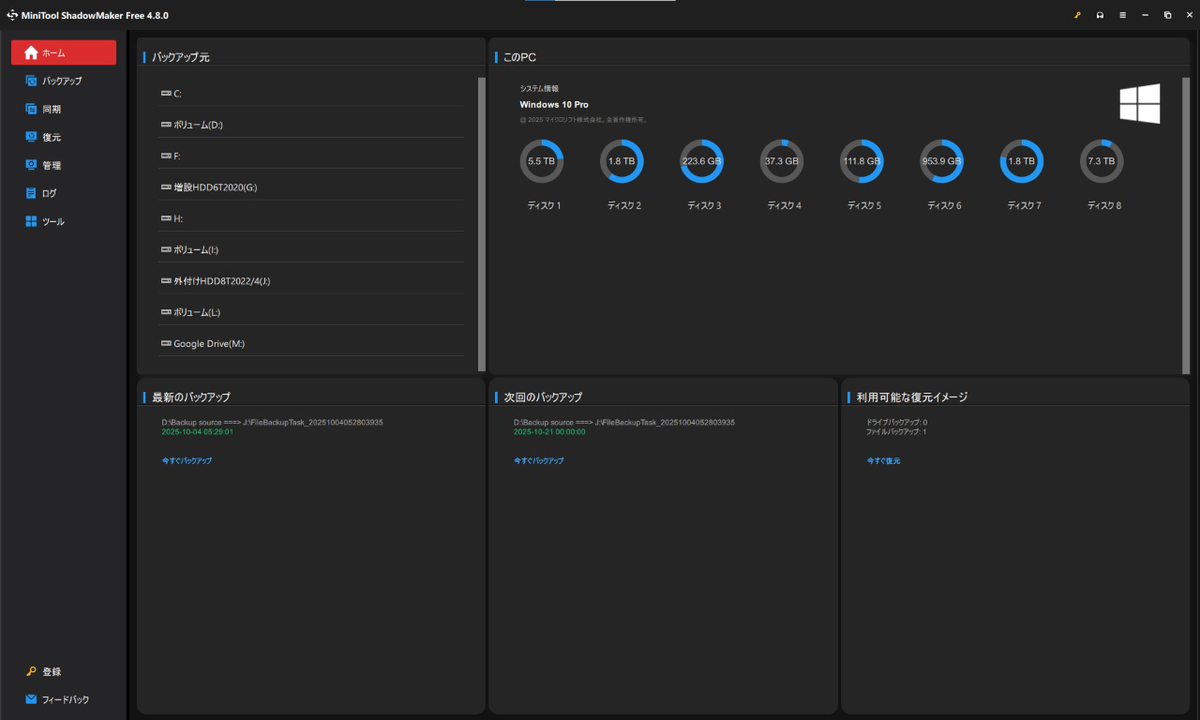Select the disk ring showing 953.9 GB (ディスク 6)
Viewport: 1200px width, 720px height.
pos(941,161)
